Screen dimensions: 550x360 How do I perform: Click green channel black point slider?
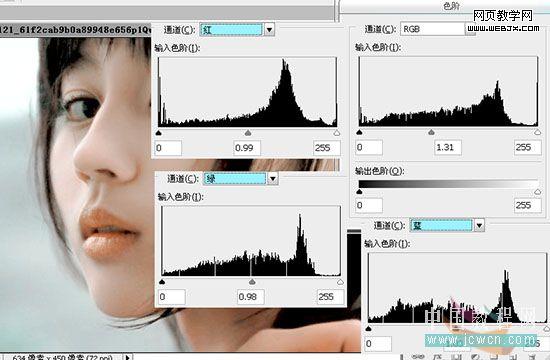coord(162,282)
